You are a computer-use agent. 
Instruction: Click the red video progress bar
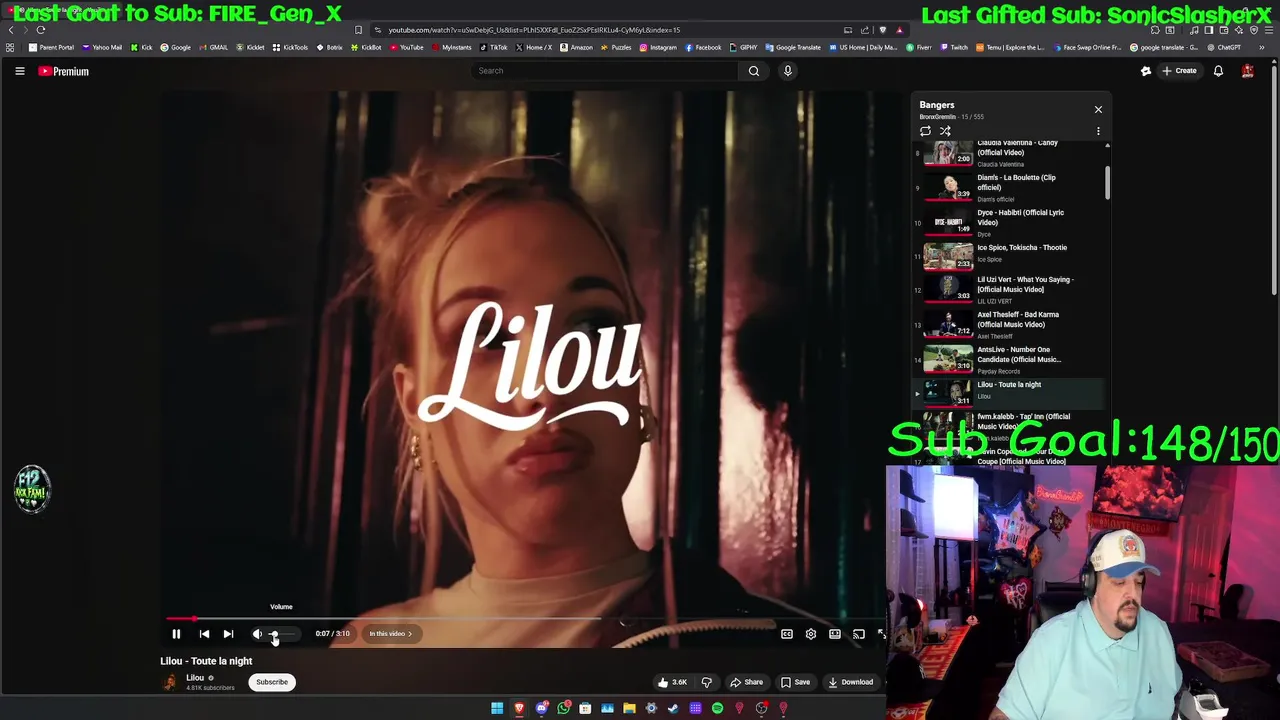click(x=180, y=619)
